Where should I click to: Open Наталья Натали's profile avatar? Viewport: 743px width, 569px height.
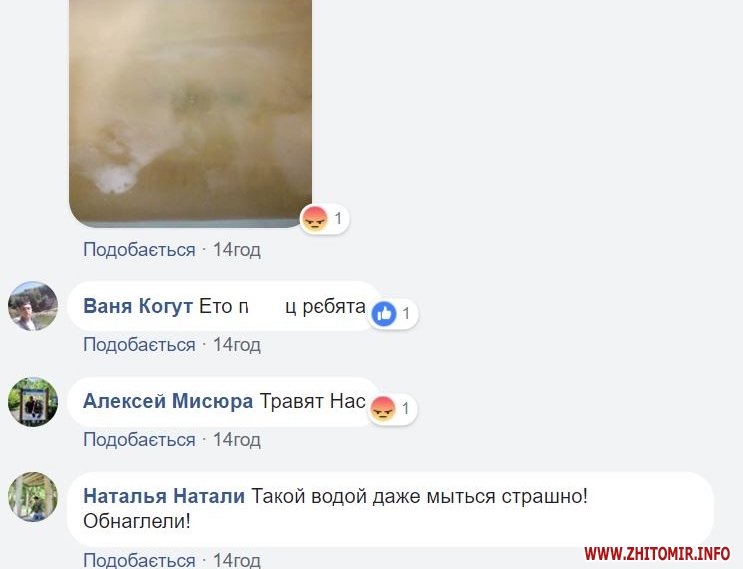(x=33, y=497)
